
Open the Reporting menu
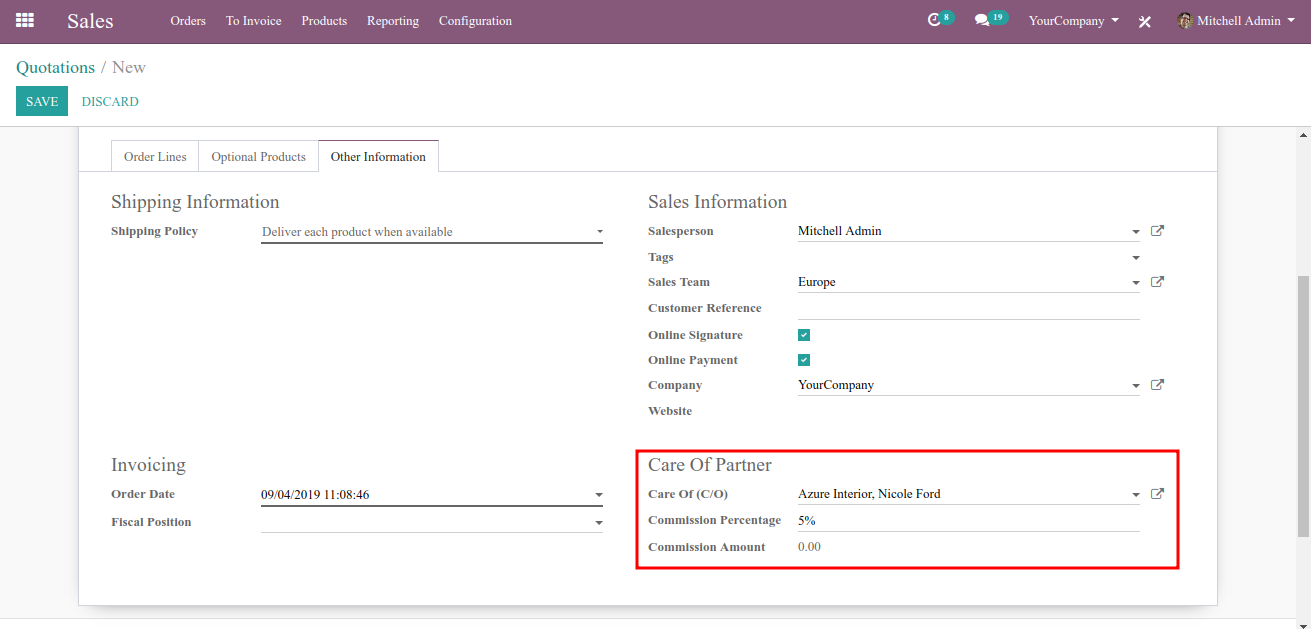[393, 21]
